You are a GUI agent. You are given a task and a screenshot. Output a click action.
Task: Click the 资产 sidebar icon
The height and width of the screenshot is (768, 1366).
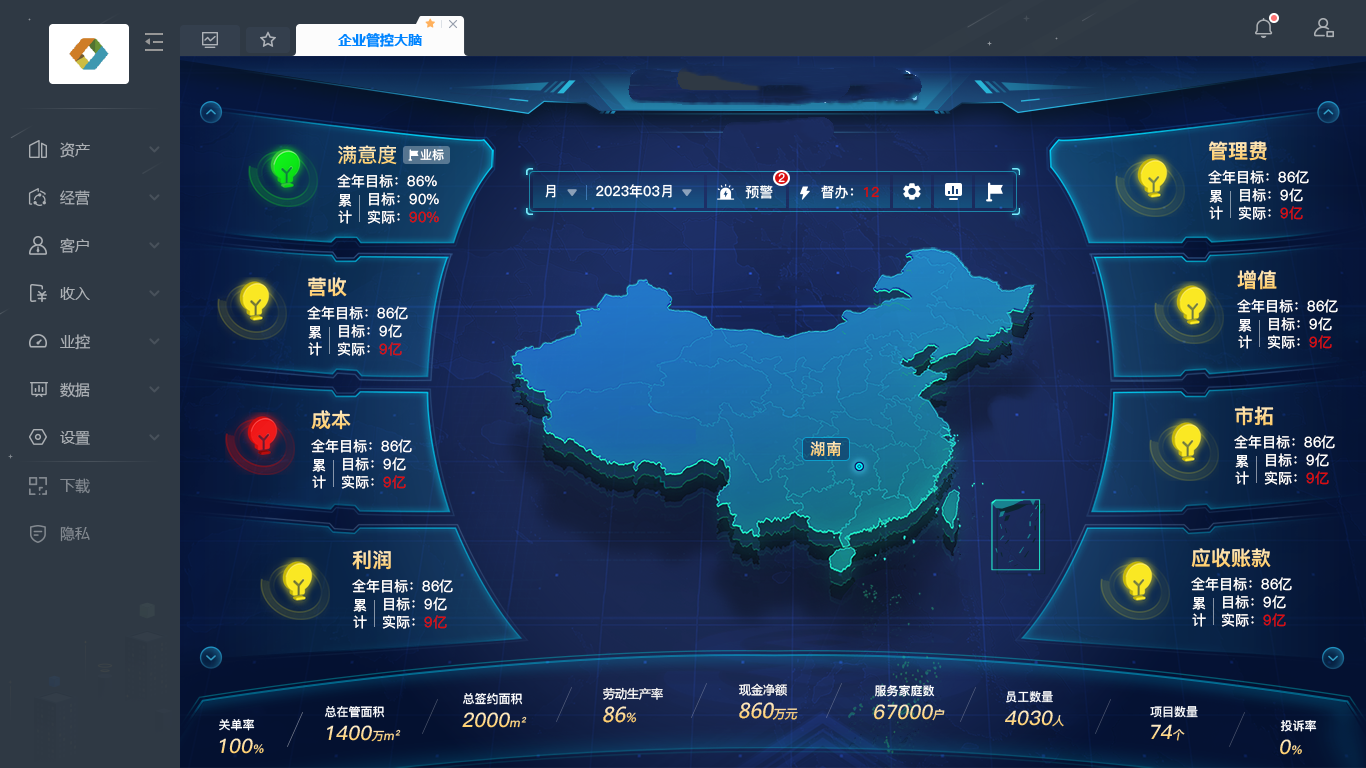pos(38,149)
